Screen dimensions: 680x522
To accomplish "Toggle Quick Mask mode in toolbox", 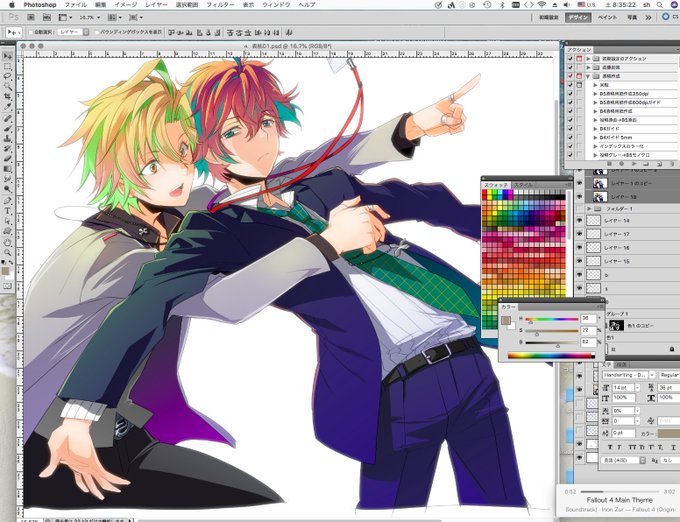I will [7, 286].
